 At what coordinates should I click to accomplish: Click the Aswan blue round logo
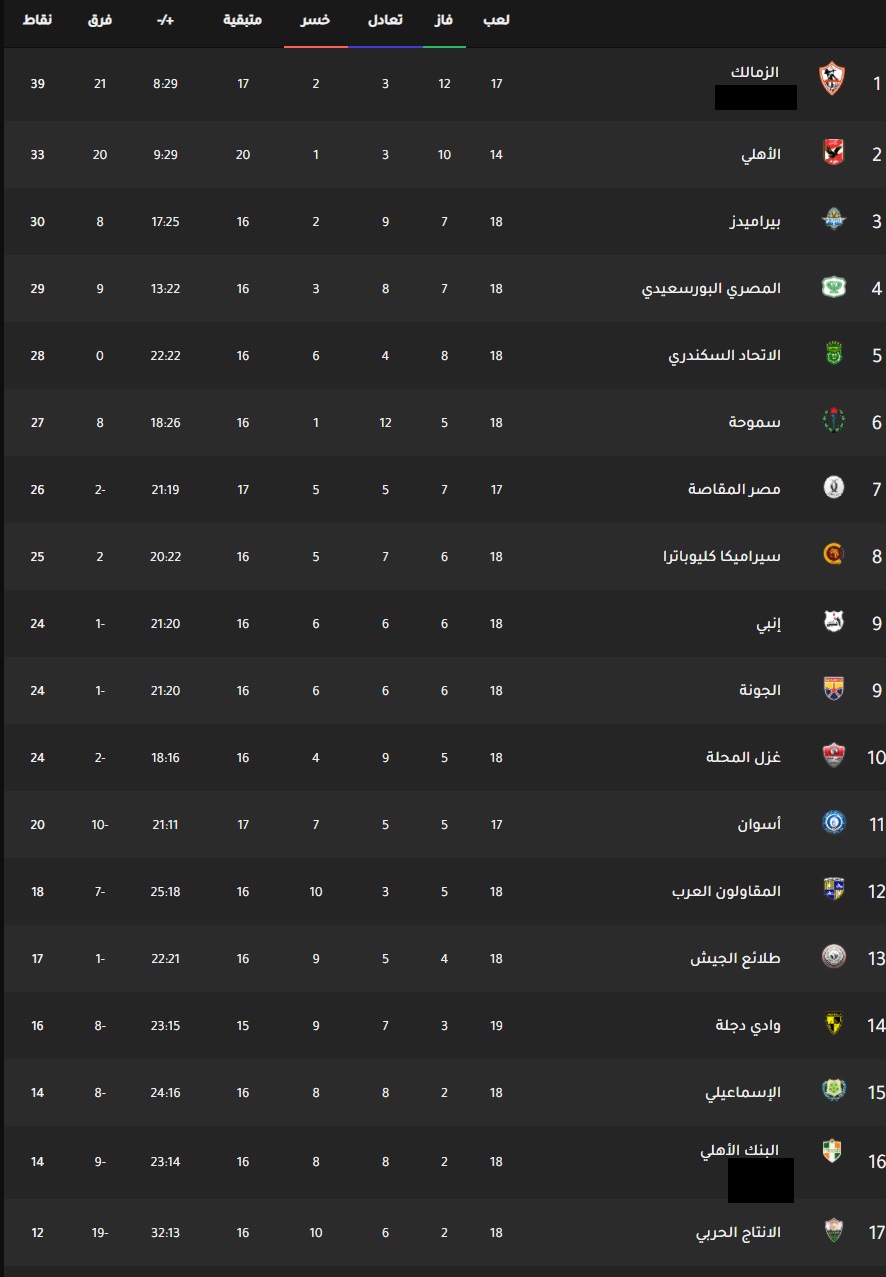point(832,824)
